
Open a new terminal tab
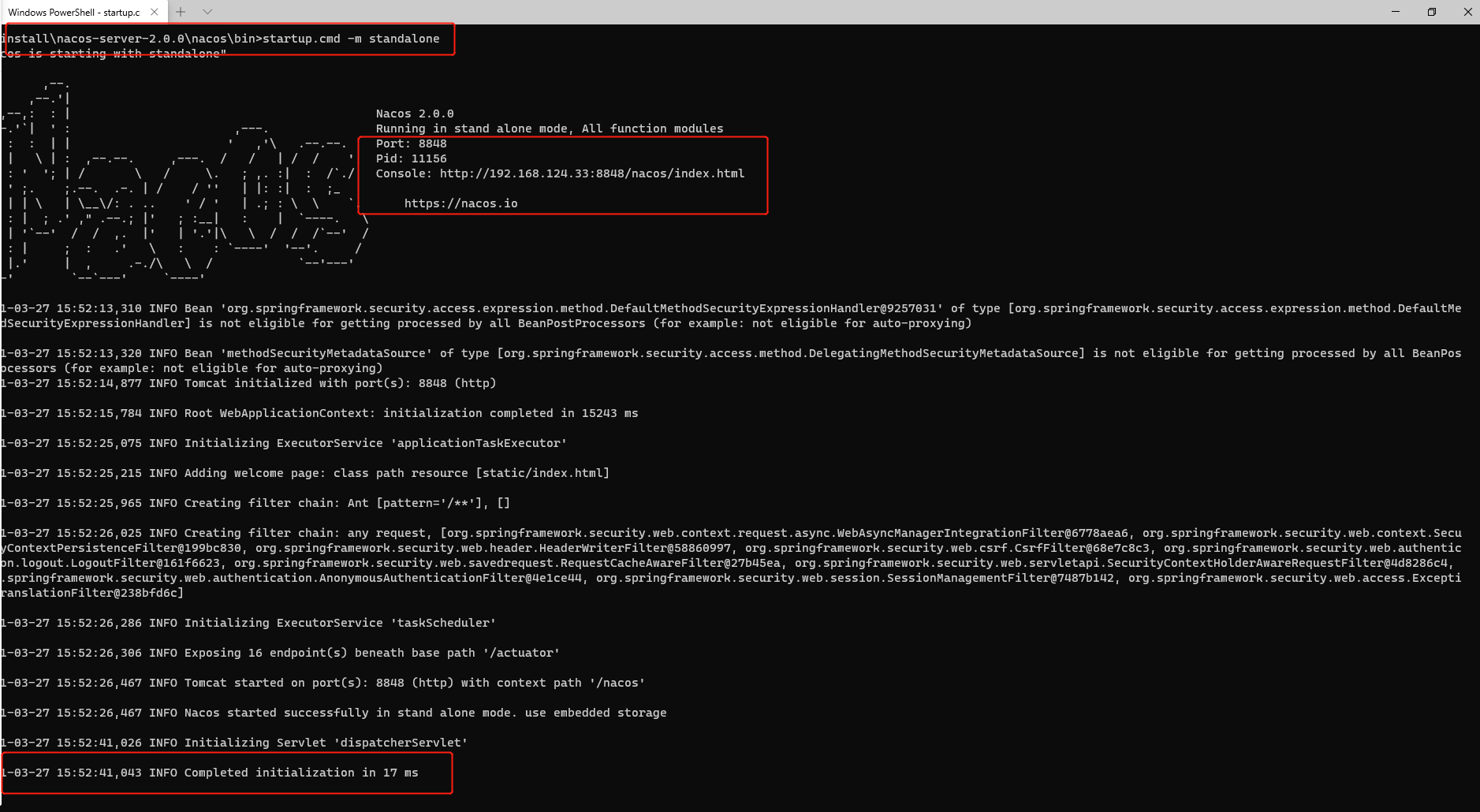tap(181, 12)
